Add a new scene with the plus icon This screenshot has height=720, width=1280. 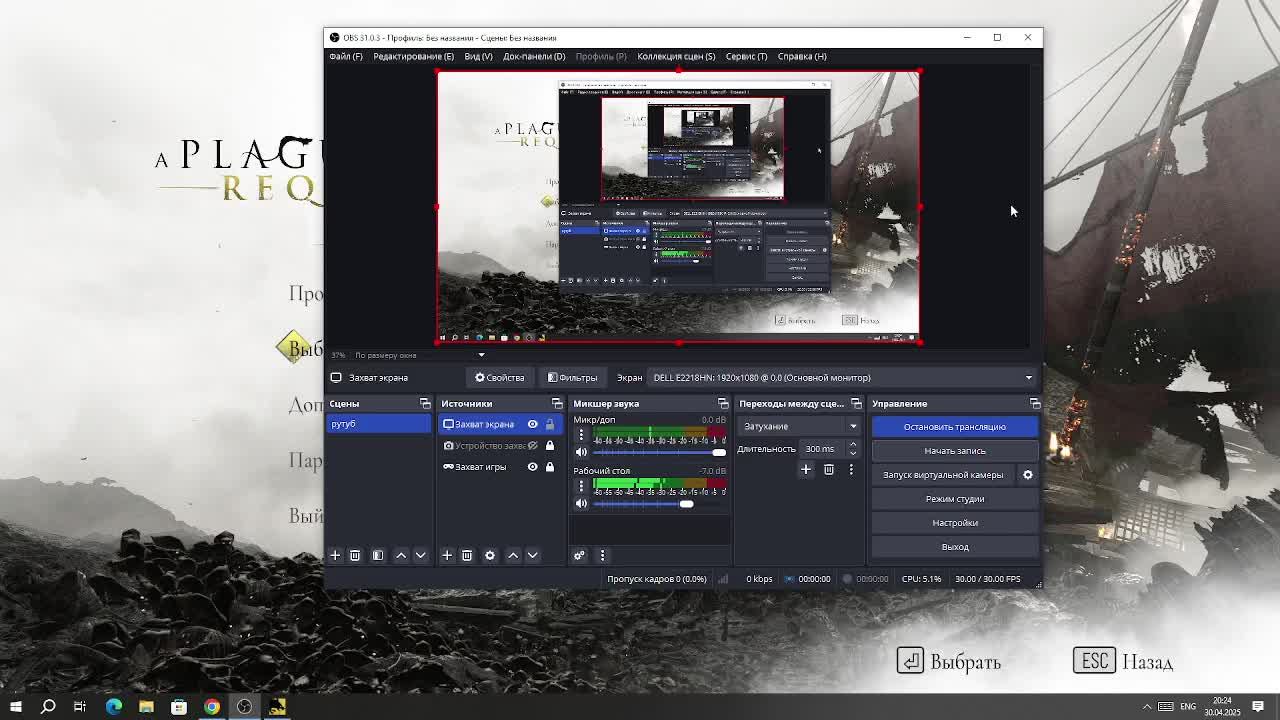pos(335,555)
